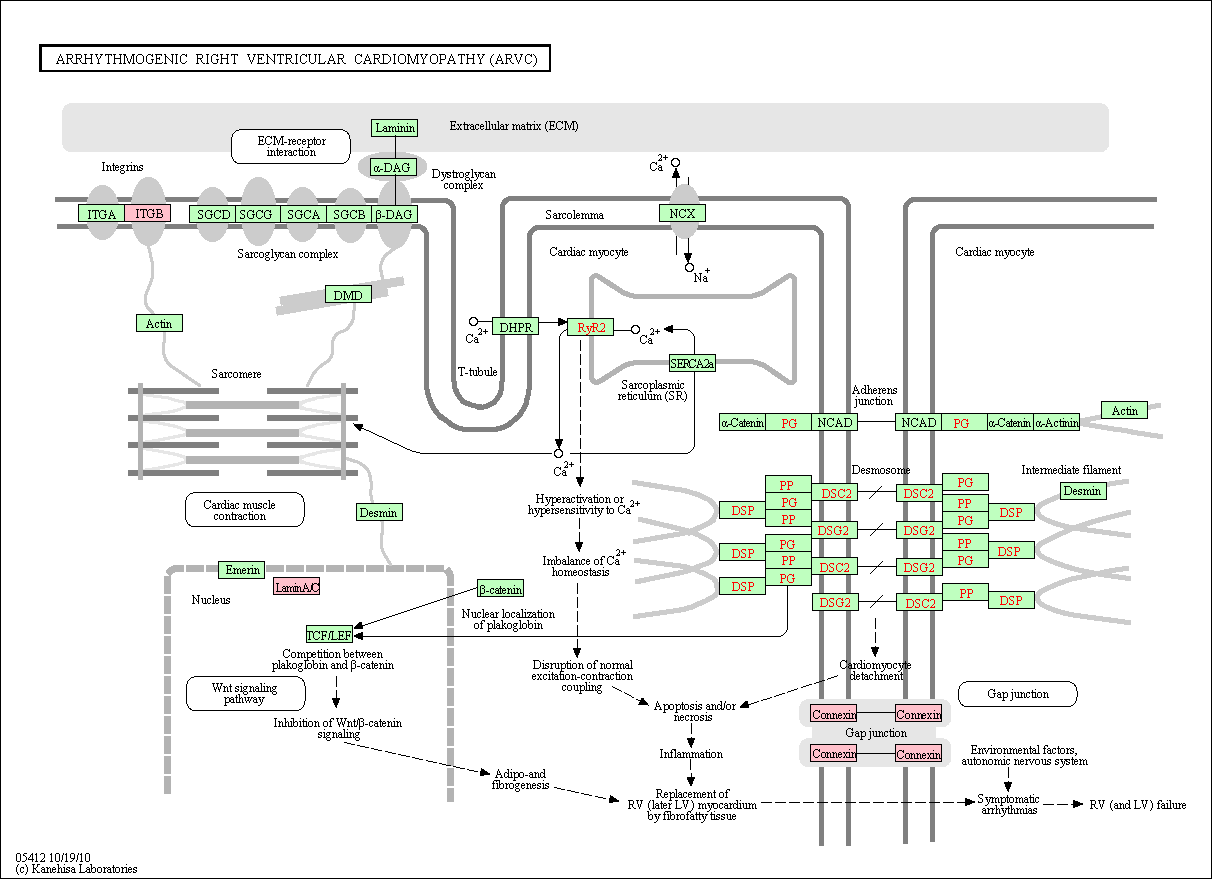This screenshot has height=879, width=1212.
Task: Open the Gap junction pathway box
Action: coord(1018,694)
